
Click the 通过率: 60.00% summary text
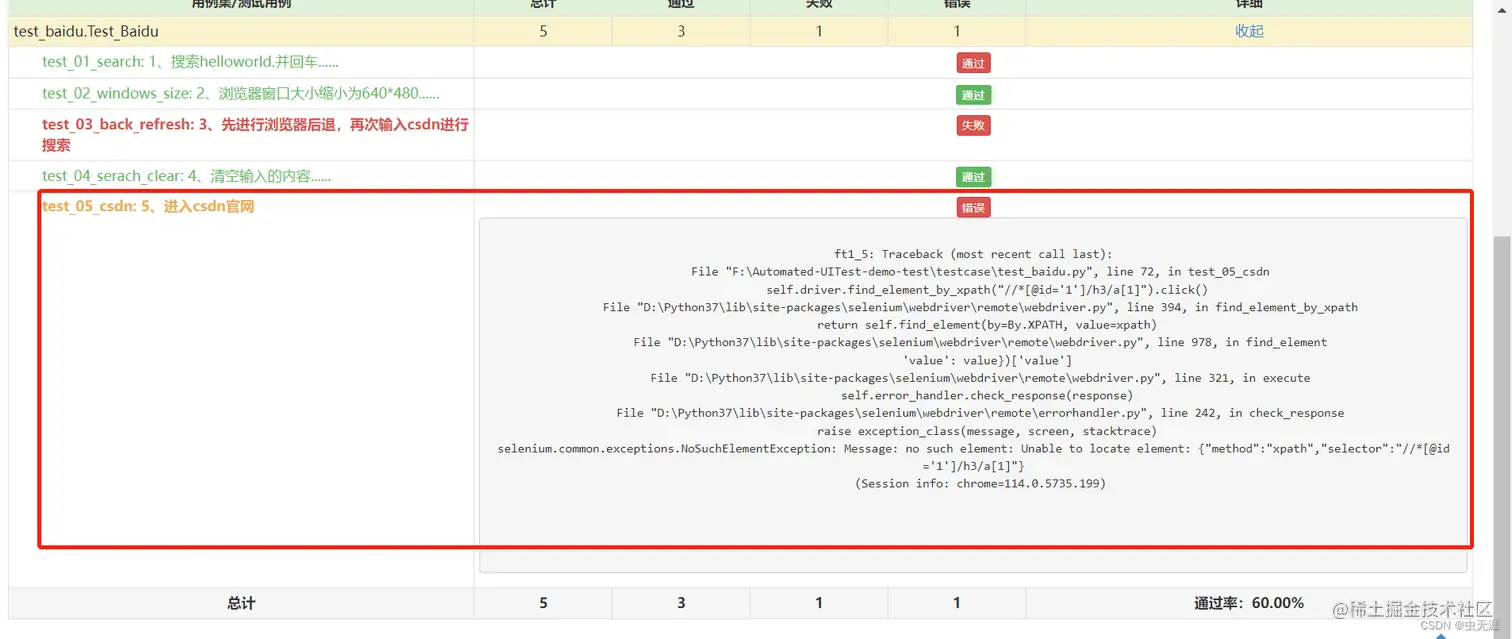pyautogui.click(x=1249, y=603)
